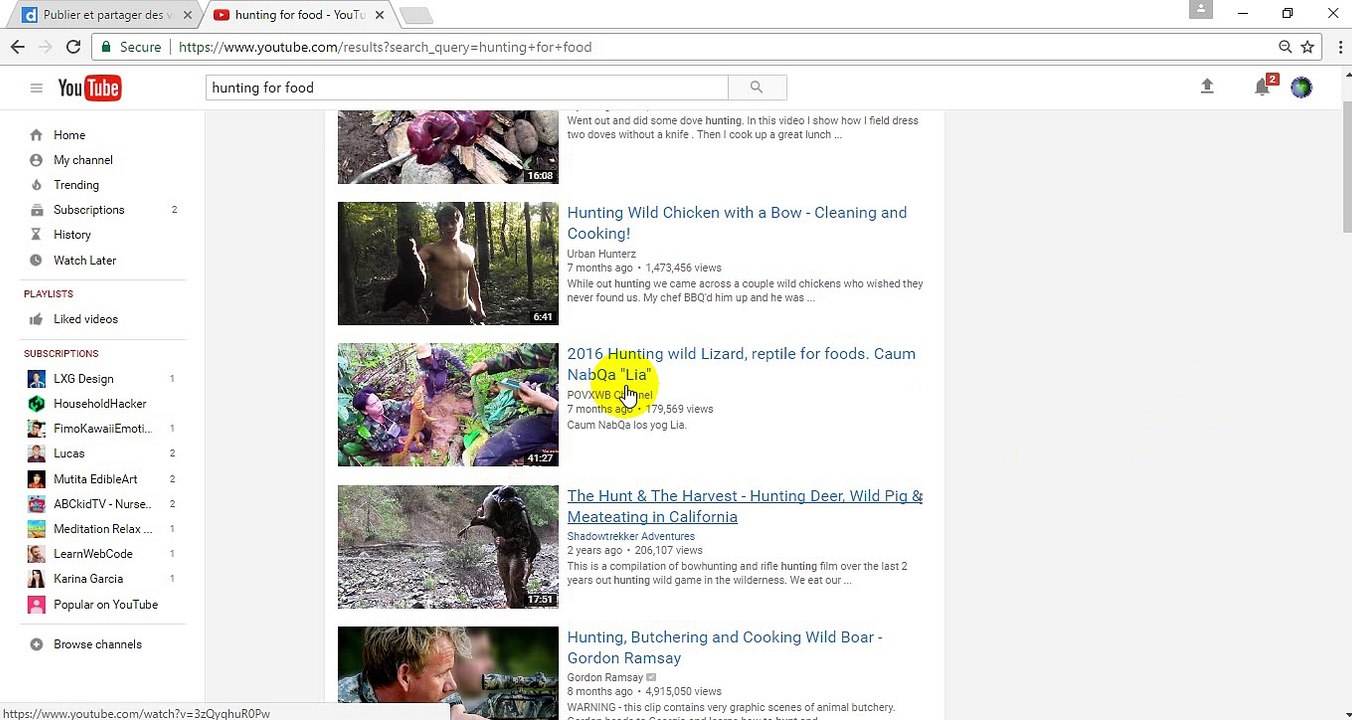Open the YouTube hamburger guide menu
1352x720 pixels.
36,88
